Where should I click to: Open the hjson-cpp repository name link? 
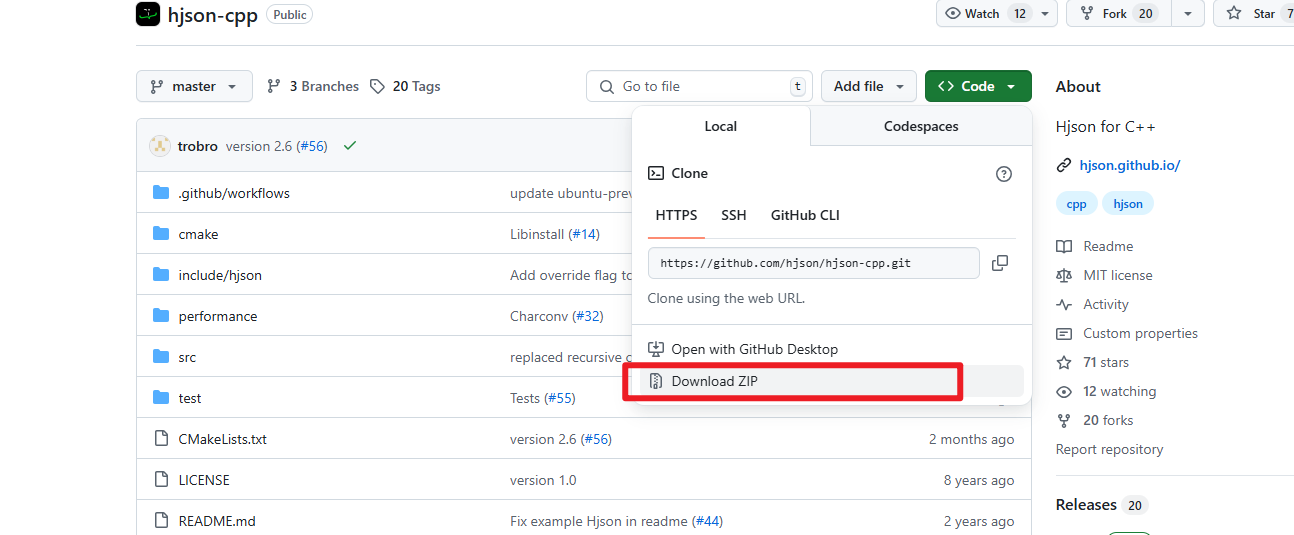pyautogui.click(x=213, y=14)
